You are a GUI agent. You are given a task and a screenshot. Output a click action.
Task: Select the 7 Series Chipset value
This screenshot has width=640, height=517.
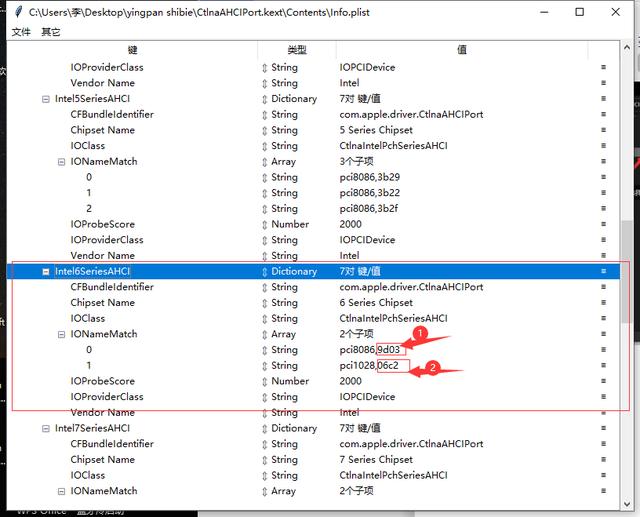tap(376, 460)
